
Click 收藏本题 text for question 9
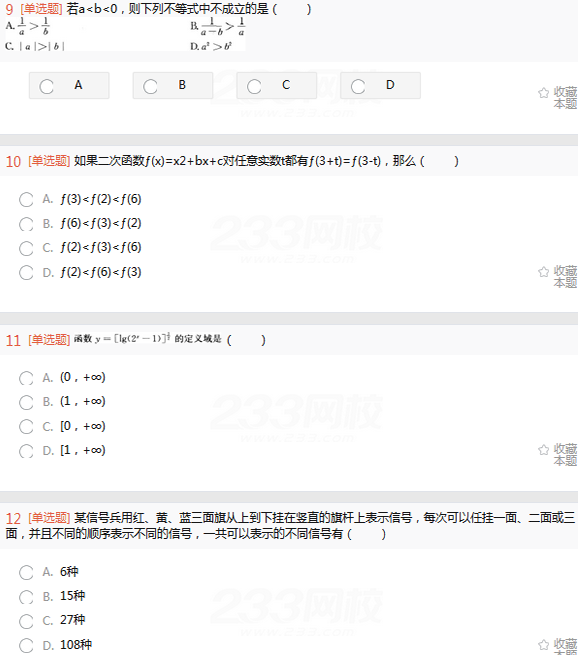(565, 98)
